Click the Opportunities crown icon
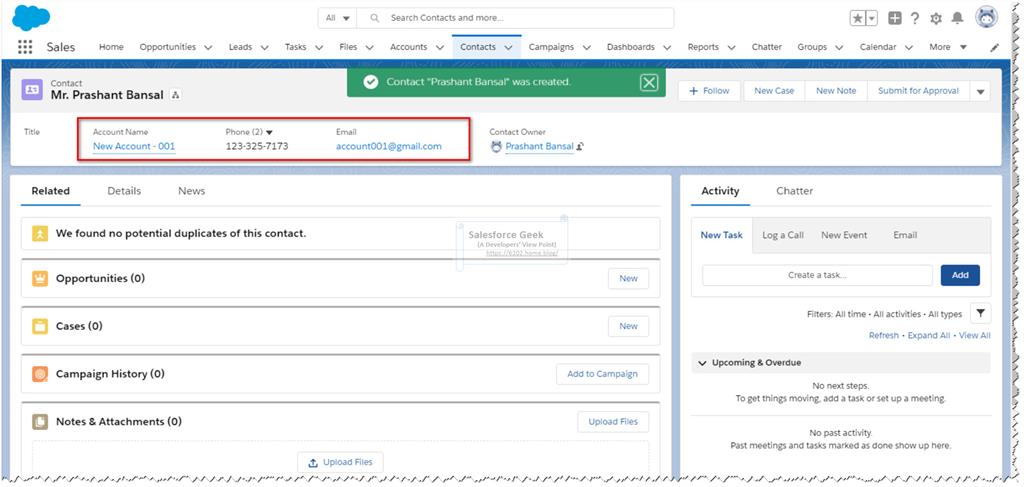This screenshot has height=487, width=1024. point(40,279)
